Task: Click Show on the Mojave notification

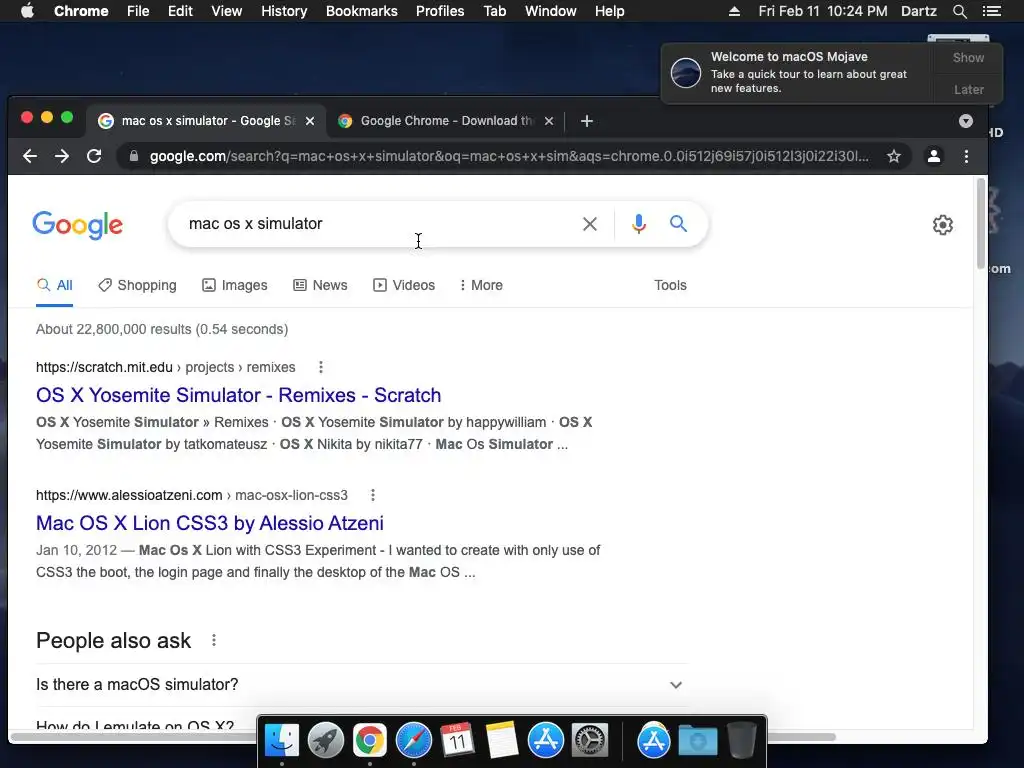Action: click(968, 57)
